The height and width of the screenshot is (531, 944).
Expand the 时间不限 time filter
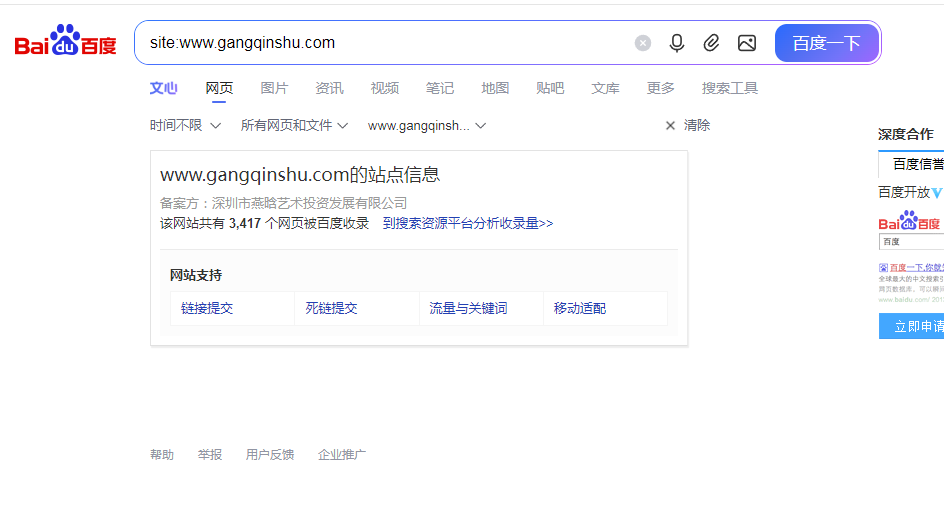click(x=185, y=125)
